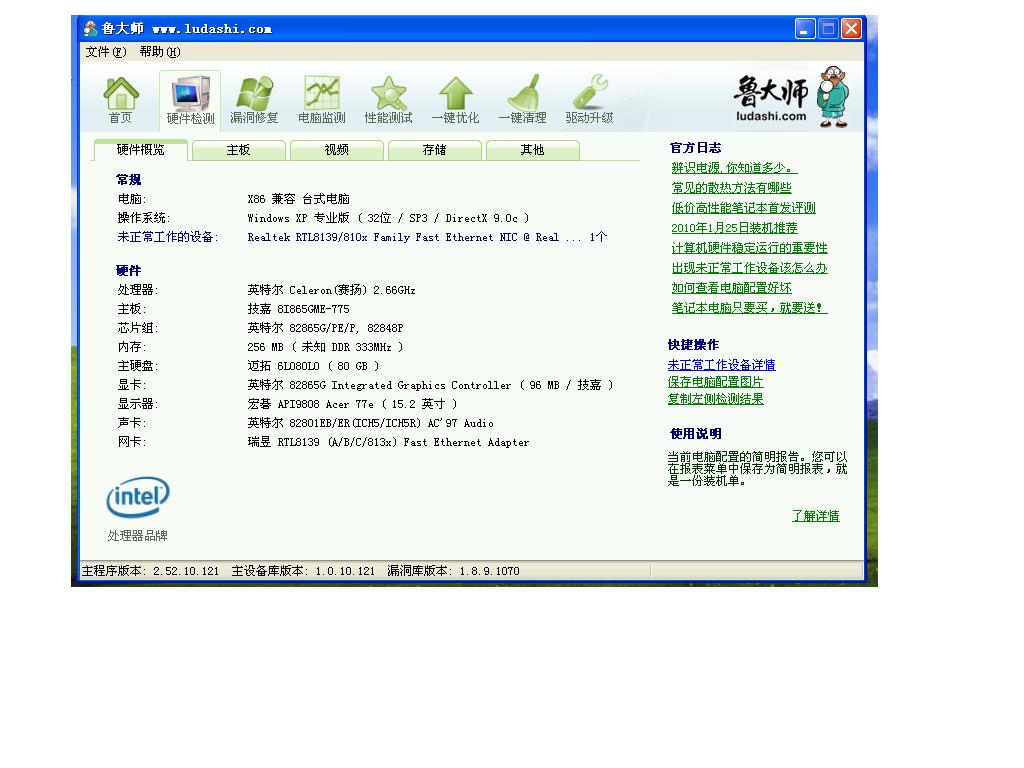This screenshot has width=1024, height=768.
Task: Select the motherboard value 技嘉 8I865GME-775
Action: pos(298,309)
